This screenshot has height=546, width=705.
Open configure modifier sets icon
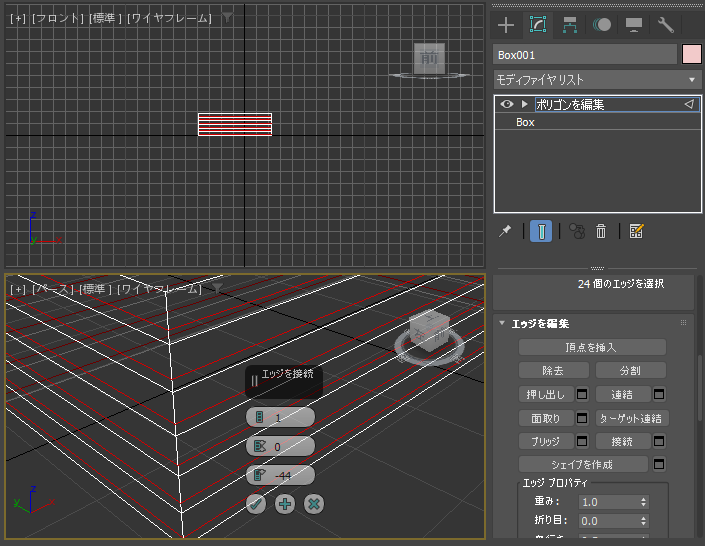coord(636,231)
